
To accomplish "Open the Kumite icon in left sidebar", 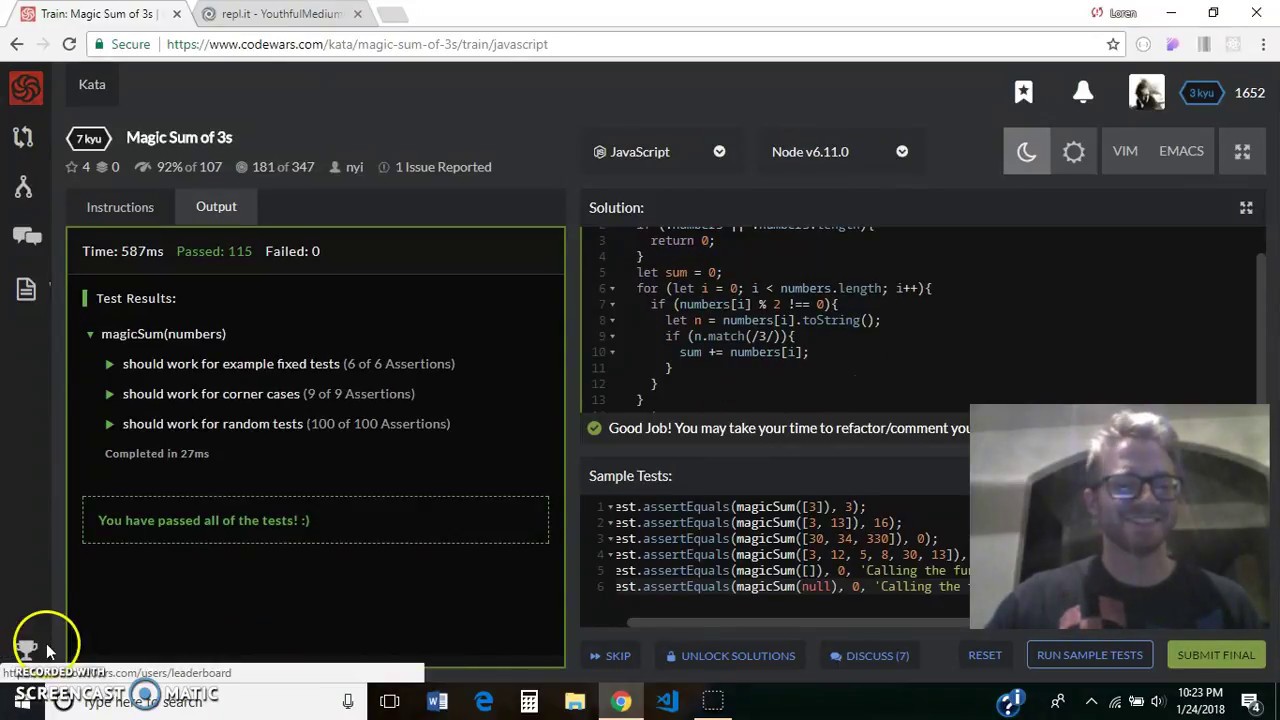I will tap(23, 186).
